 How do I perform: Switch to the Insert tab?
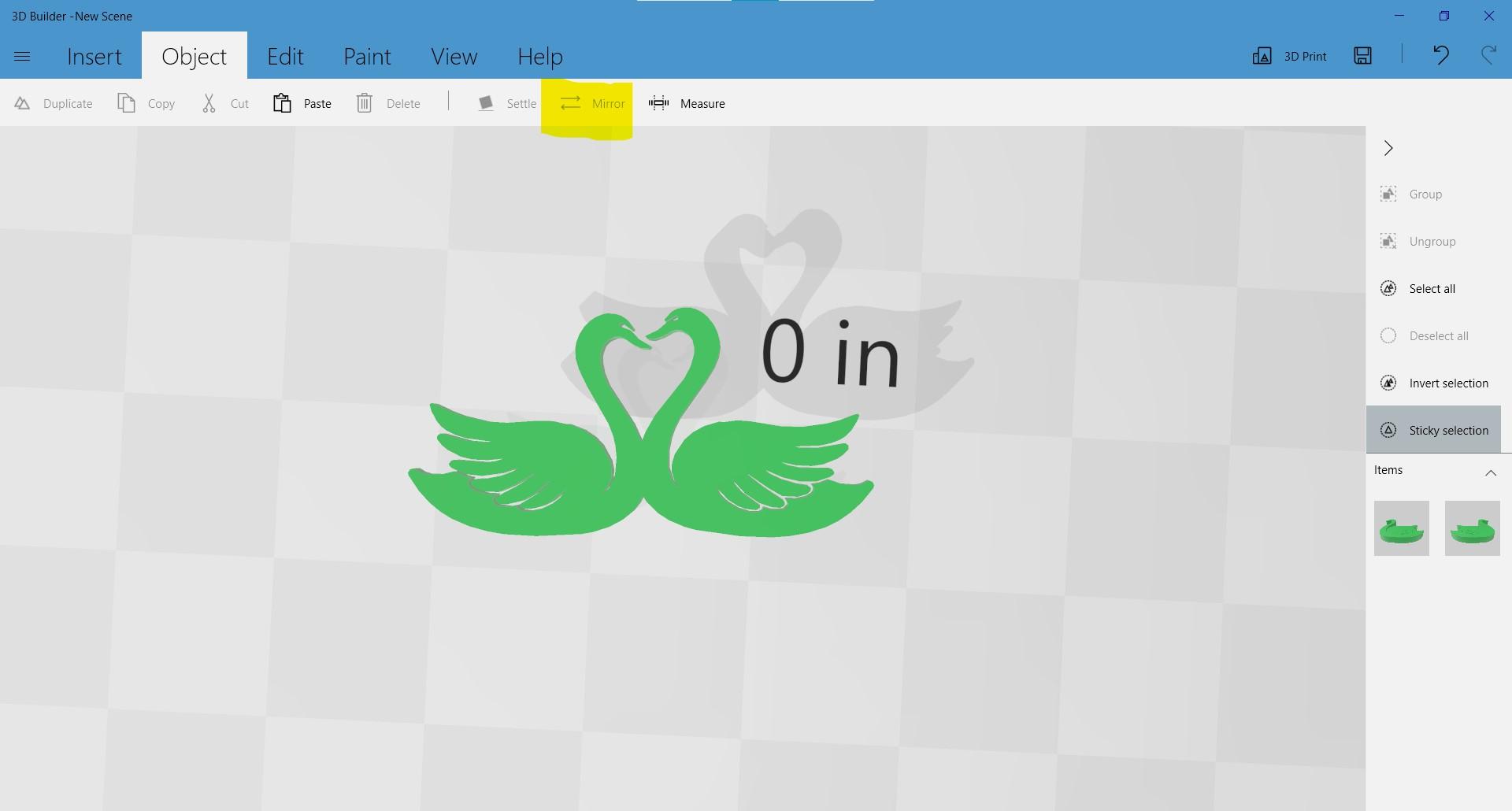pos(94,56)
